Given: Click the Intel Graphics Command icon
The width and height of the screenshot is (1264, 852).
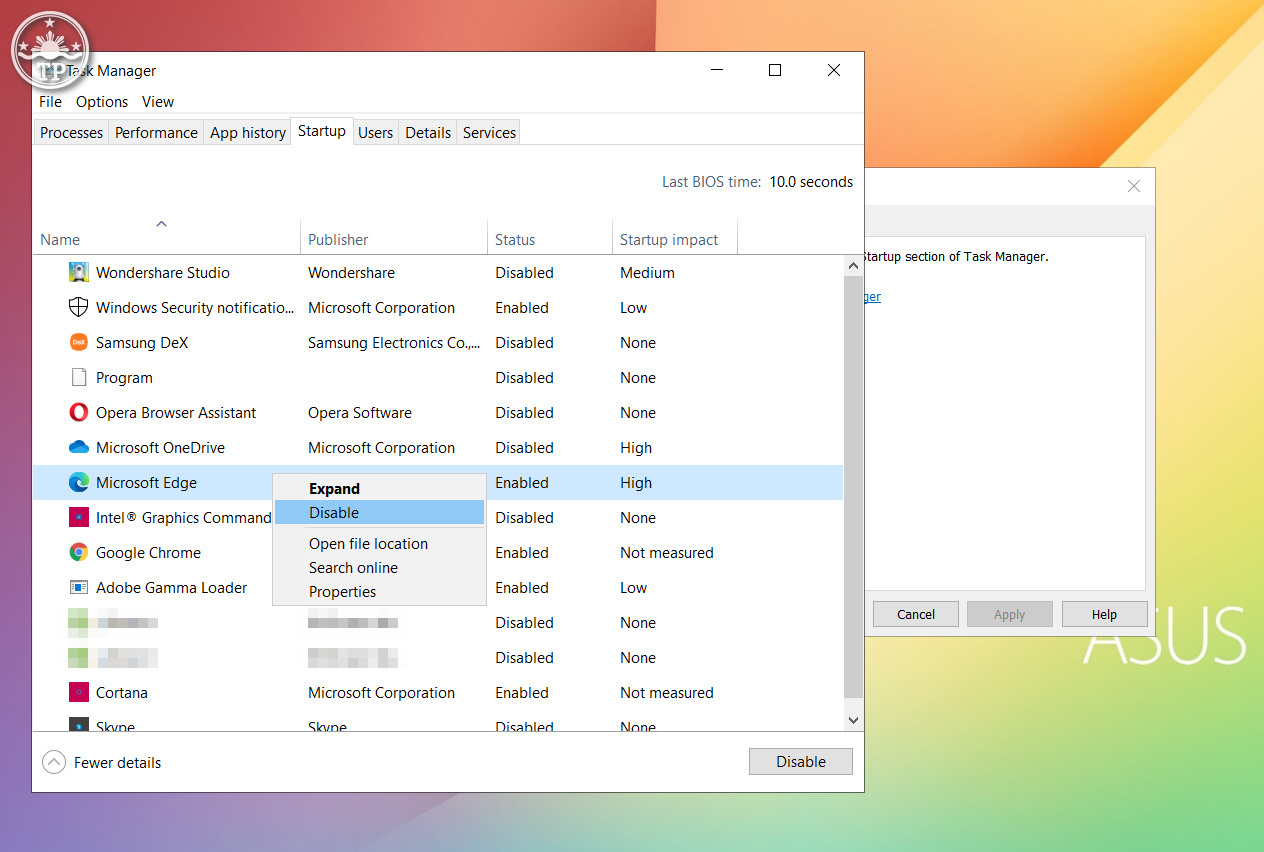Looking at the screenshot, I should [79, 517].
